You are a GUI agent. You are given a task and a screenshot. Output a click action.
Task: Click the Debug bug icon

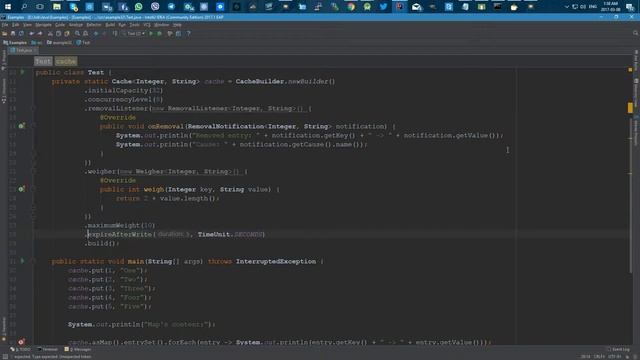click(160, 33)
